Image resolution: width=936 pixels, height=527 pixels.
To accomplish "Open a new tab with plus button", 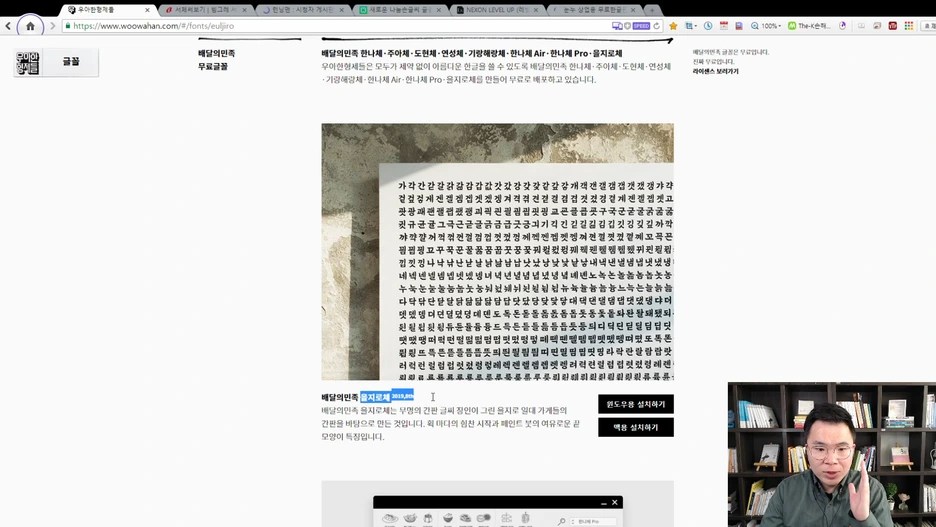I will 652,10.
